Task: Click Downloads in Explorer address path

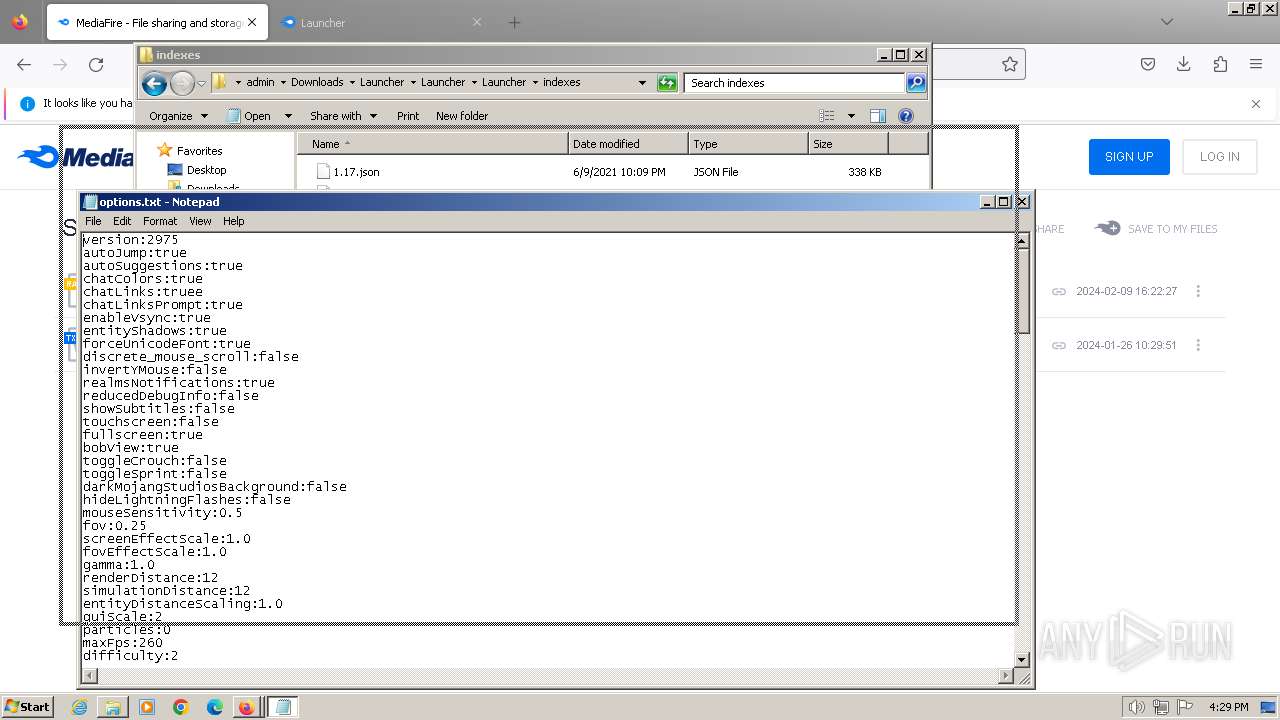Action: pyautogui.click(x=317, y=82)
